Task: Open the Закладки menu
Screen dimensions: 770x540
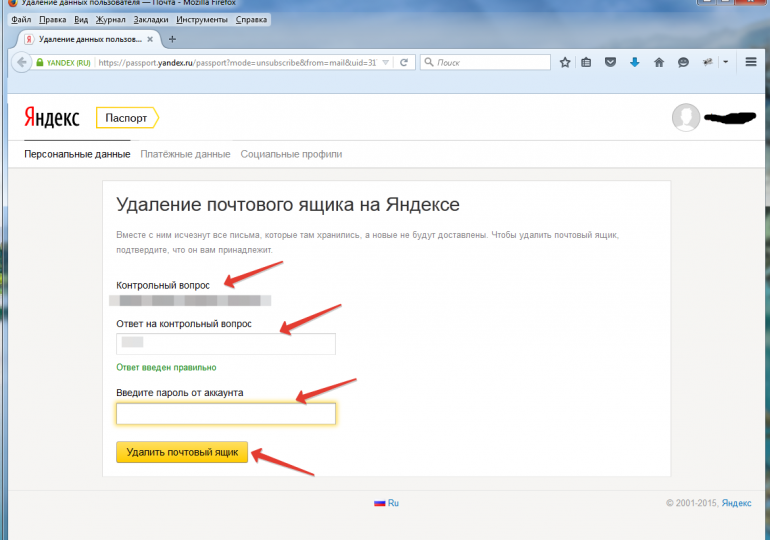Action: (151, 19)
